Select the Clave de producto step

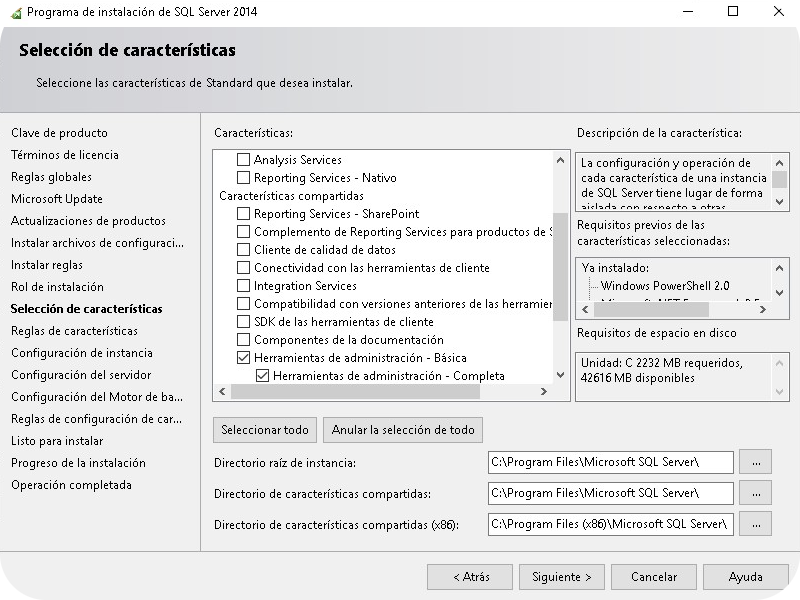click(62, 132)
